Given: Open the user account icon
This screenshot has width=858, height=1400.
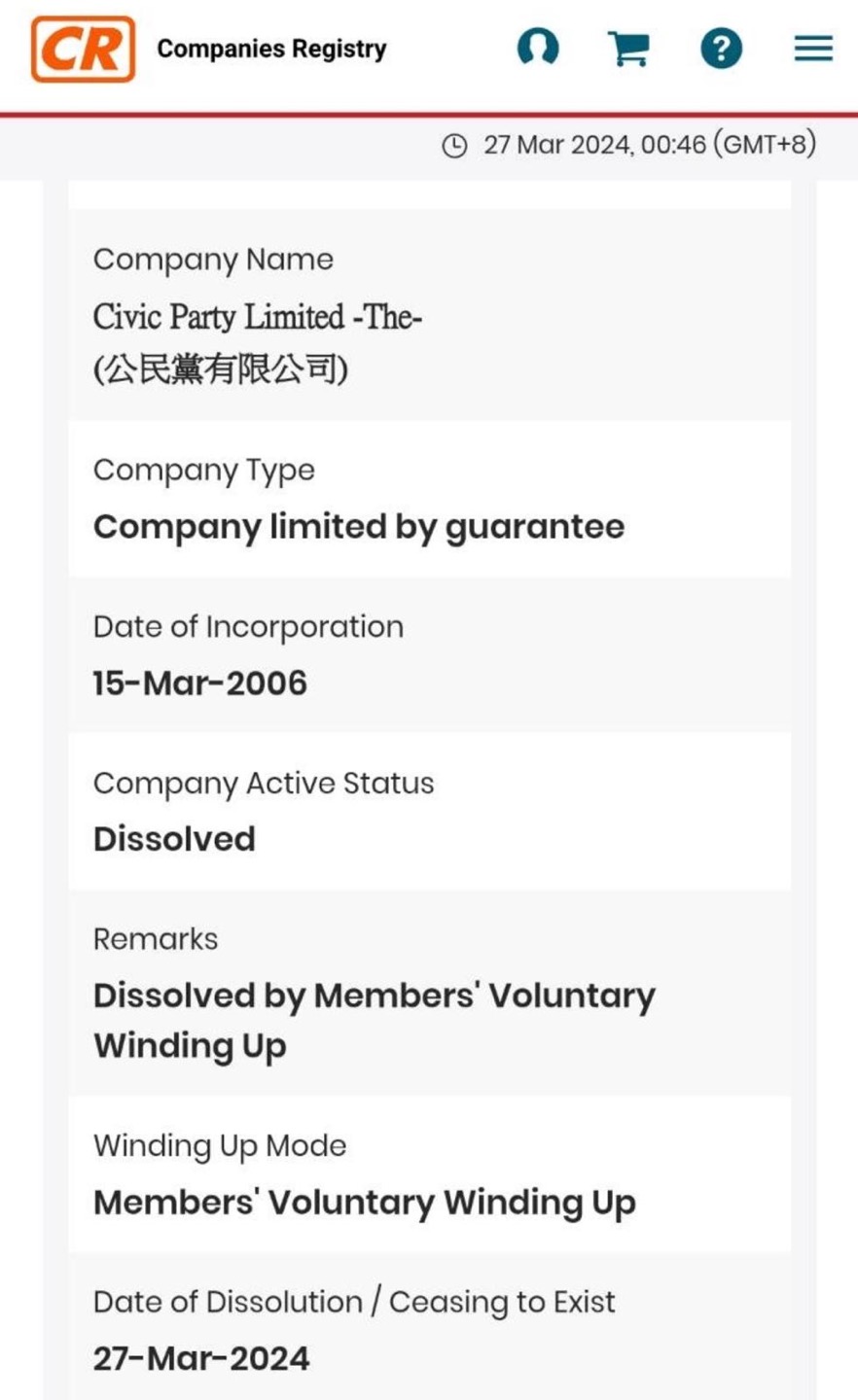Looking at the screenshot, I should (x=538, y=48).
